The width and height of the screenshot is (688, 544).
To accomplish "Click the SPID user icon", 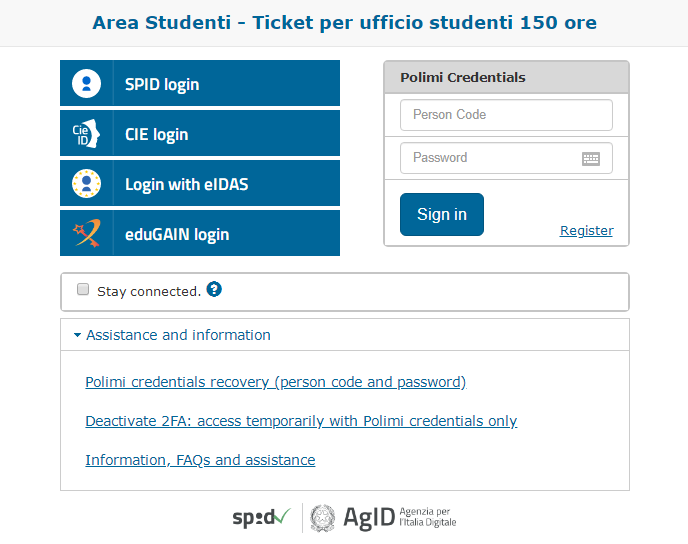I will pyautogui.click(x=86, y=83).
